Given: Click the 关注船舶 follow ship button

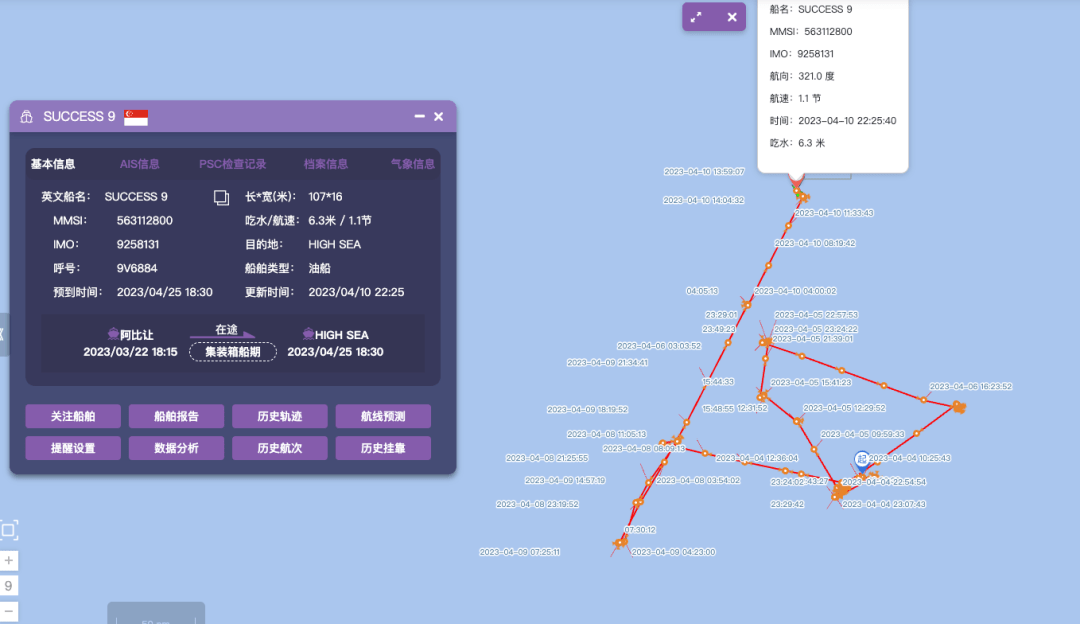Looking at the screenshot, I should pos(73,416).
